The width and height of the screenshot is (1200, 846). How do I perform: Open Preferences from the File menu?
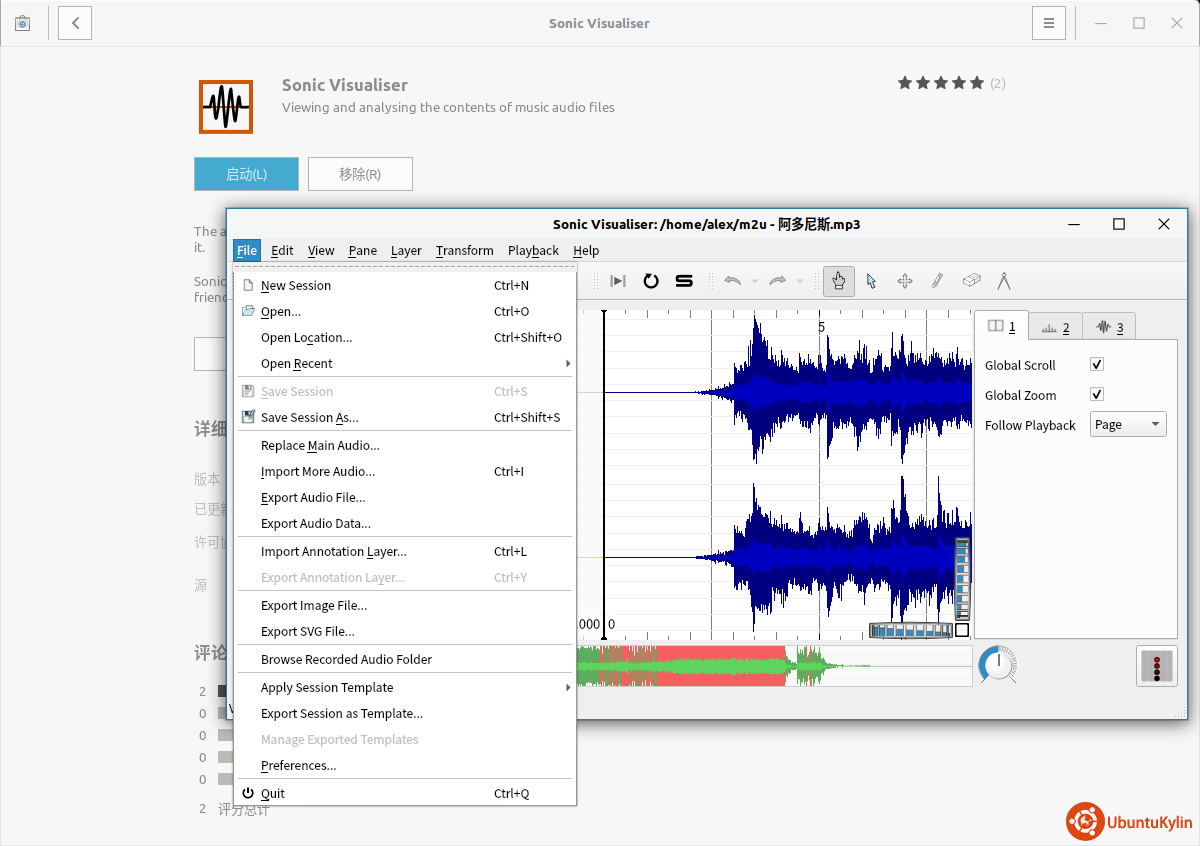pyautogui.click(x=298, y=766)
